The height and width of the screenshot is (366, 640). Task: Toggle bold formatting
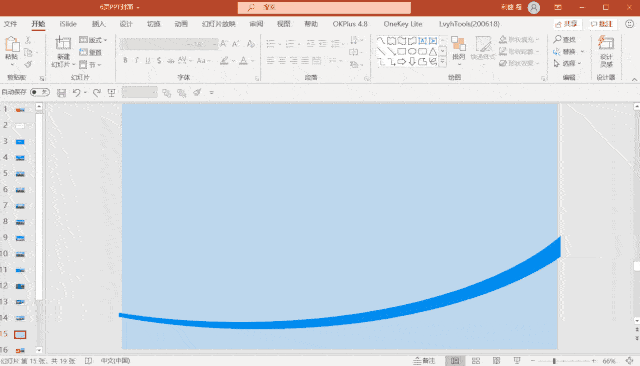(x=125, y=61)
